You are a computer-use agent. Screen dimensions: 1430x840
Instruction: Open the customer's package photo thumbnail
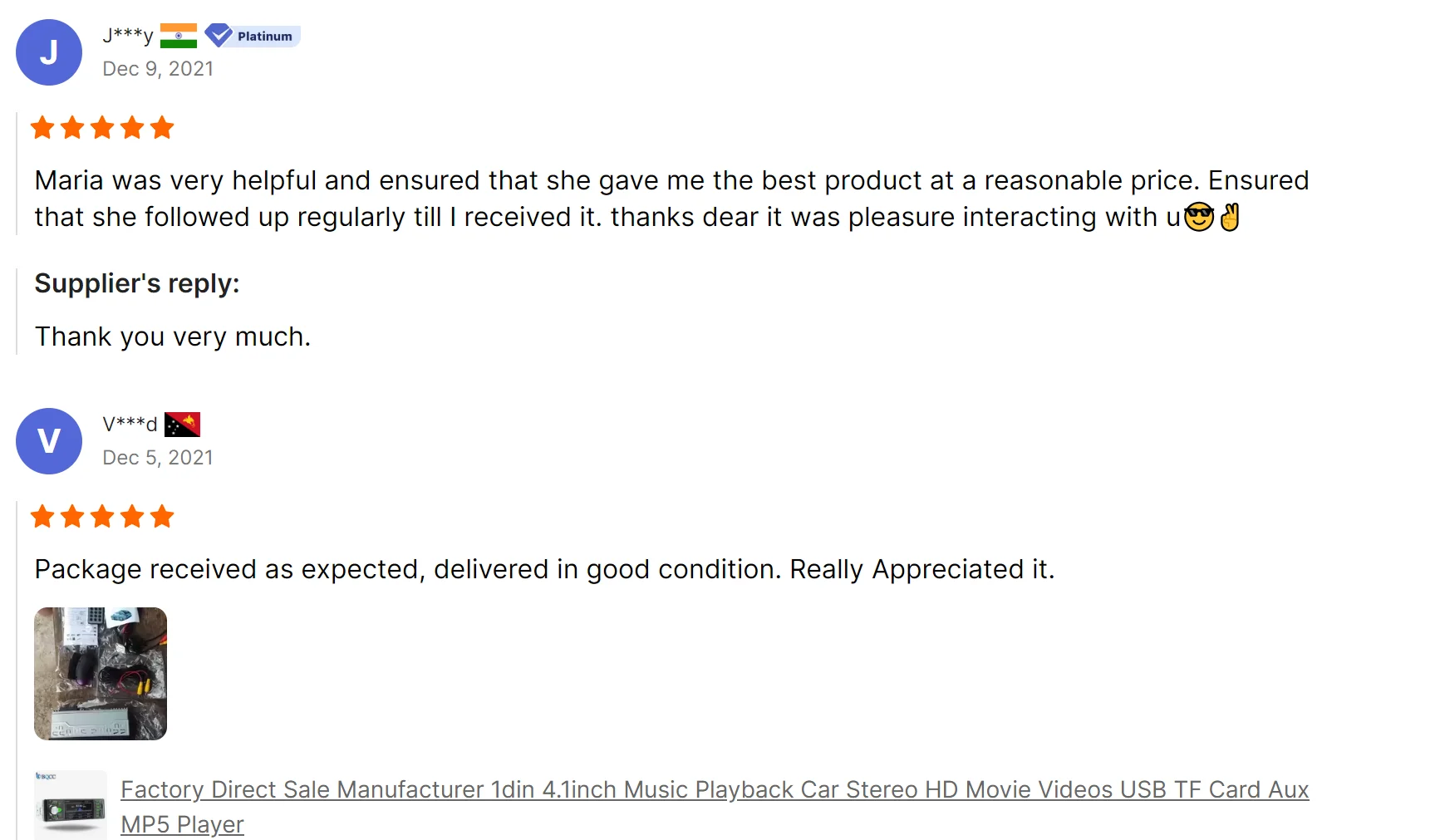(101, 674)
